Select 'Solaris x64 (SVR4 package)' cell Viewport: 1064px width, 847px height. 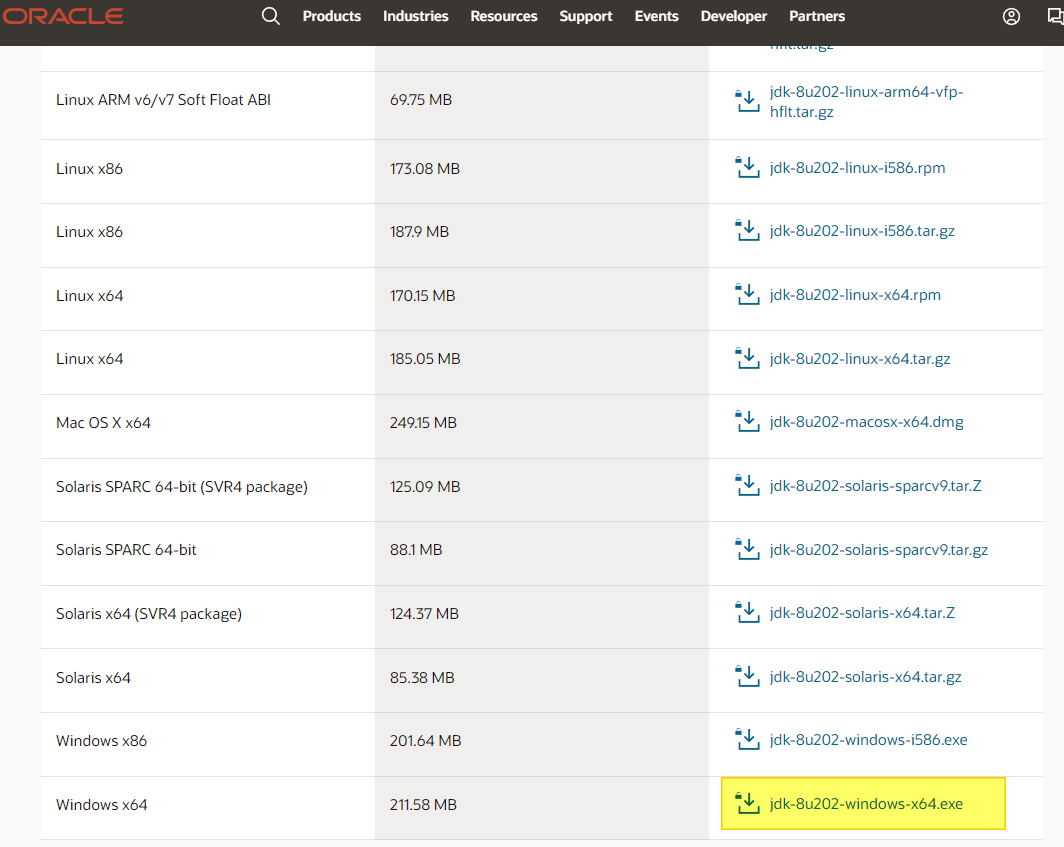[208, 617]
